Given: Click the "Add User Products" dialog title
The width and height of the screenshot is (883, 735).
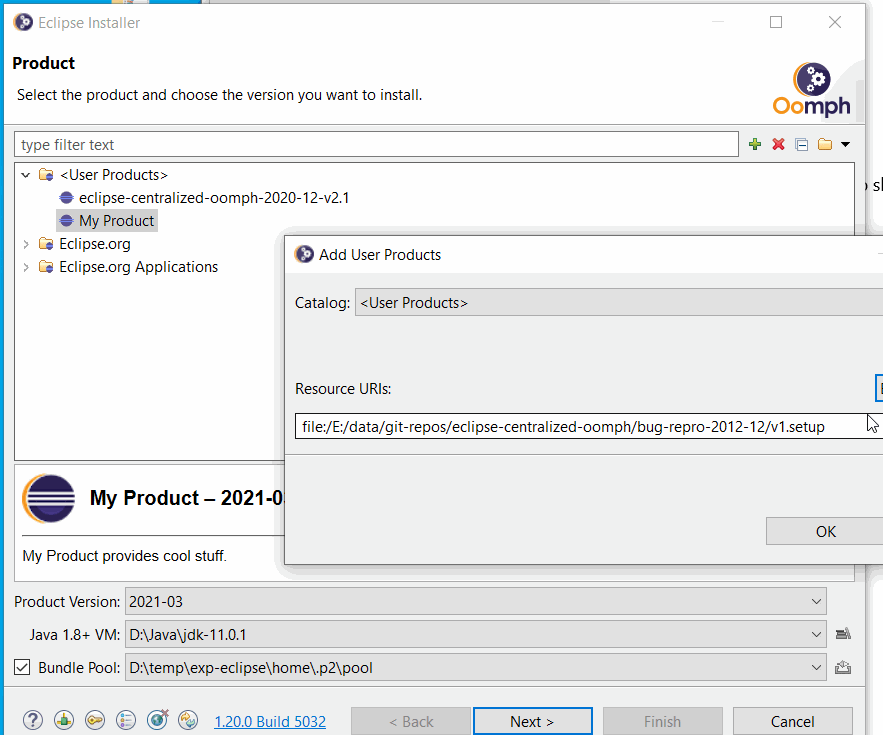Looking at the screenshot, I should click(x=380, y=255).
